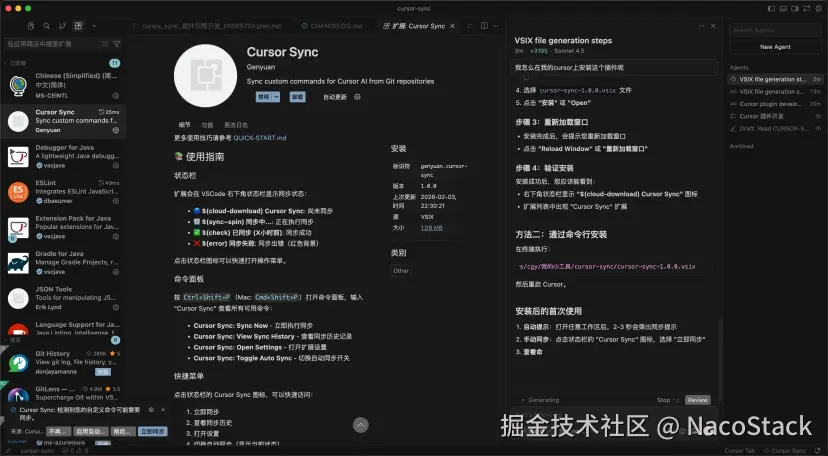Open Debugger for Java gear settings
The image size is (828, 456).
(x=116, y=166)
